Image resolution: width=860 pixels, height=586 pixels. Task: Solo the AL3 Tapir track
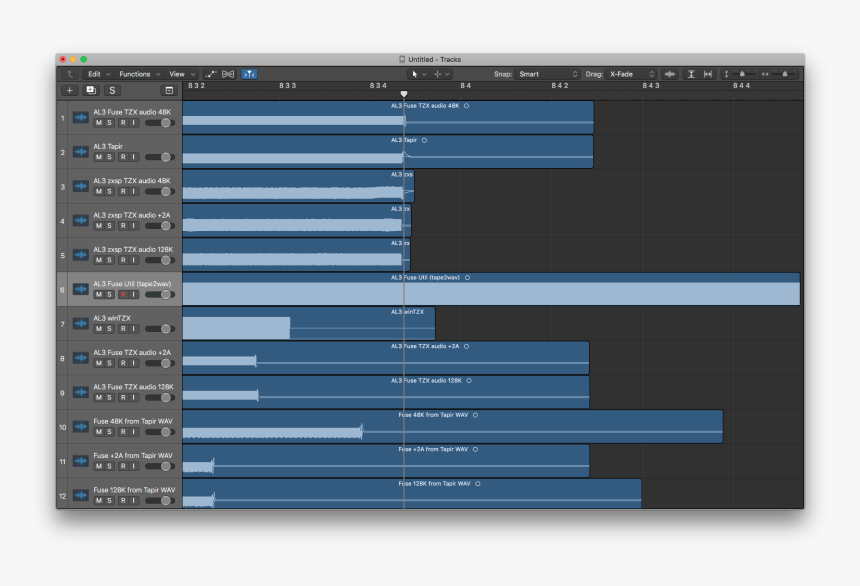pyautogui.click(x=109, y=157)
